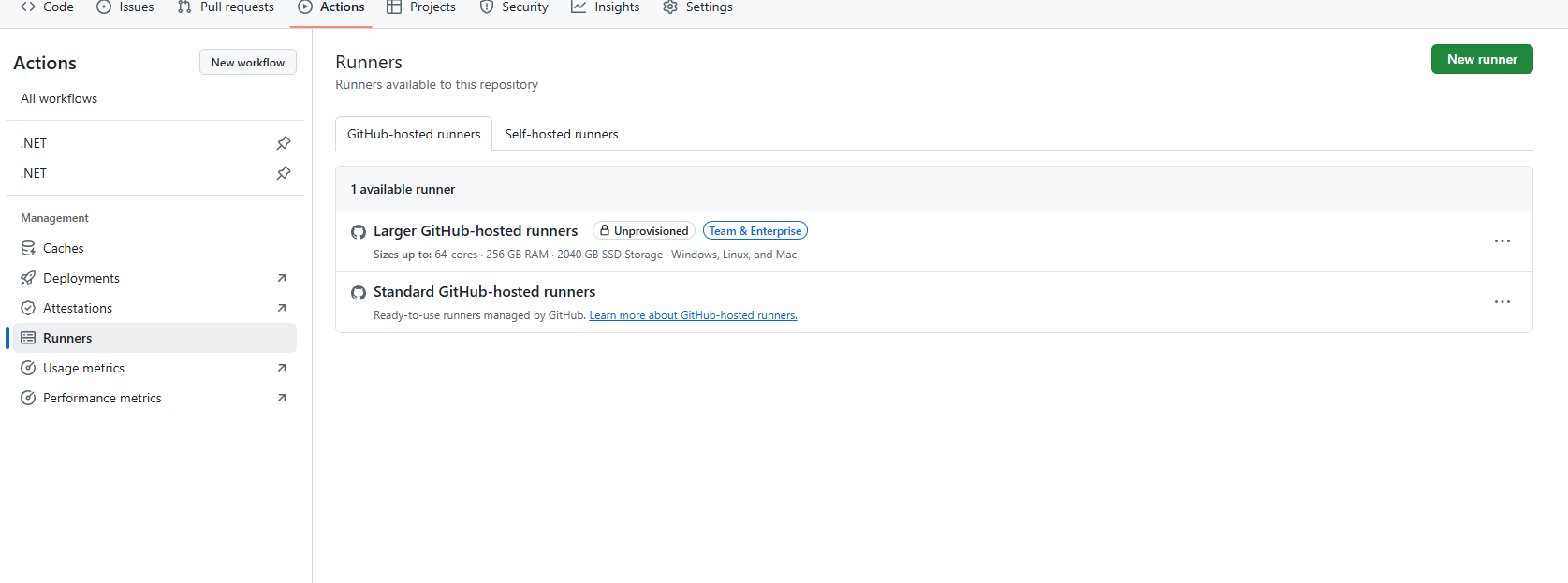This screenshot has width=1568, height=583.
Task: Open options menu for Standard GitHub-hosted runners
Action: [1502, 302]
